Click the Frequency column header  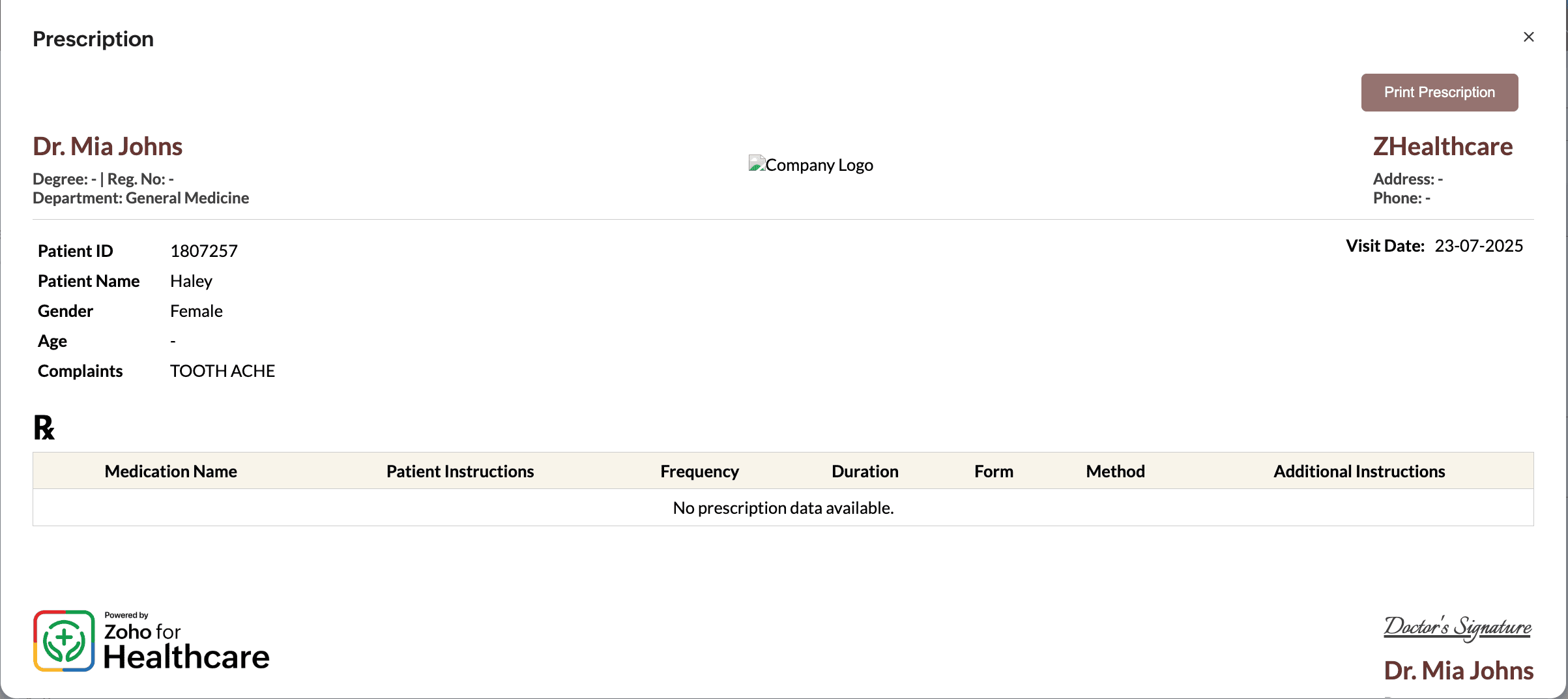pyautogui.click(x=699, y=471)
